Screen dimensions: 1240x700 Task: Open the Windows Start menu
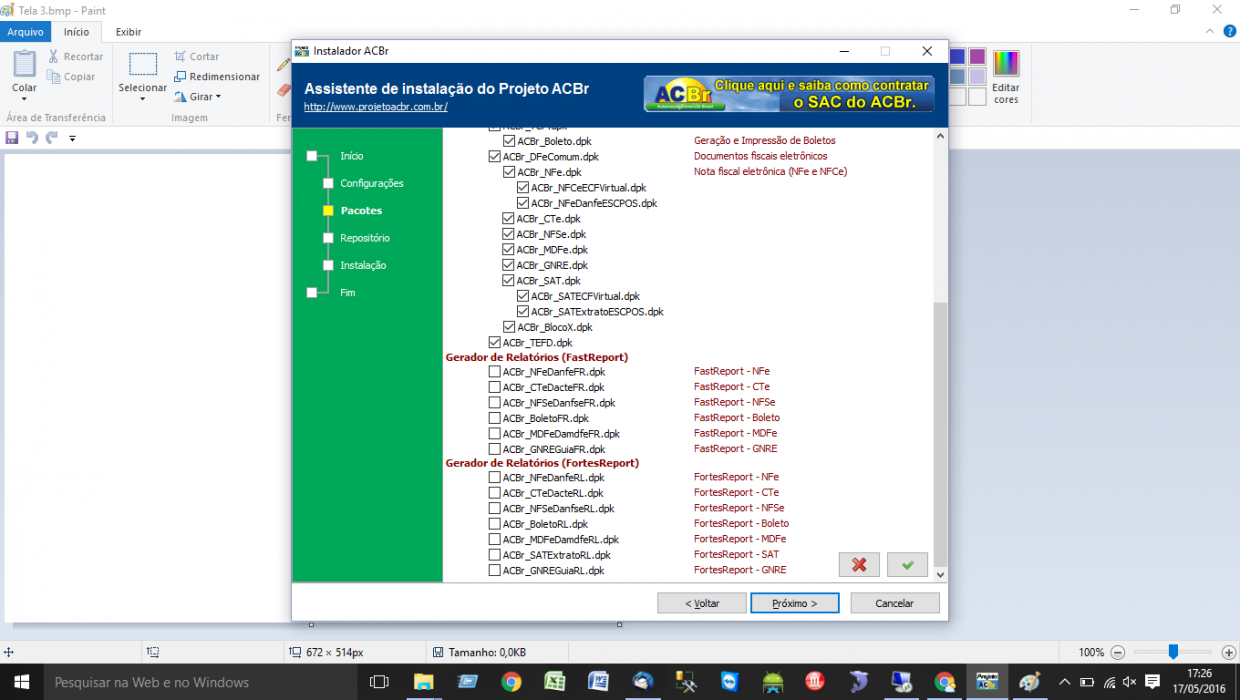[21, 682]
